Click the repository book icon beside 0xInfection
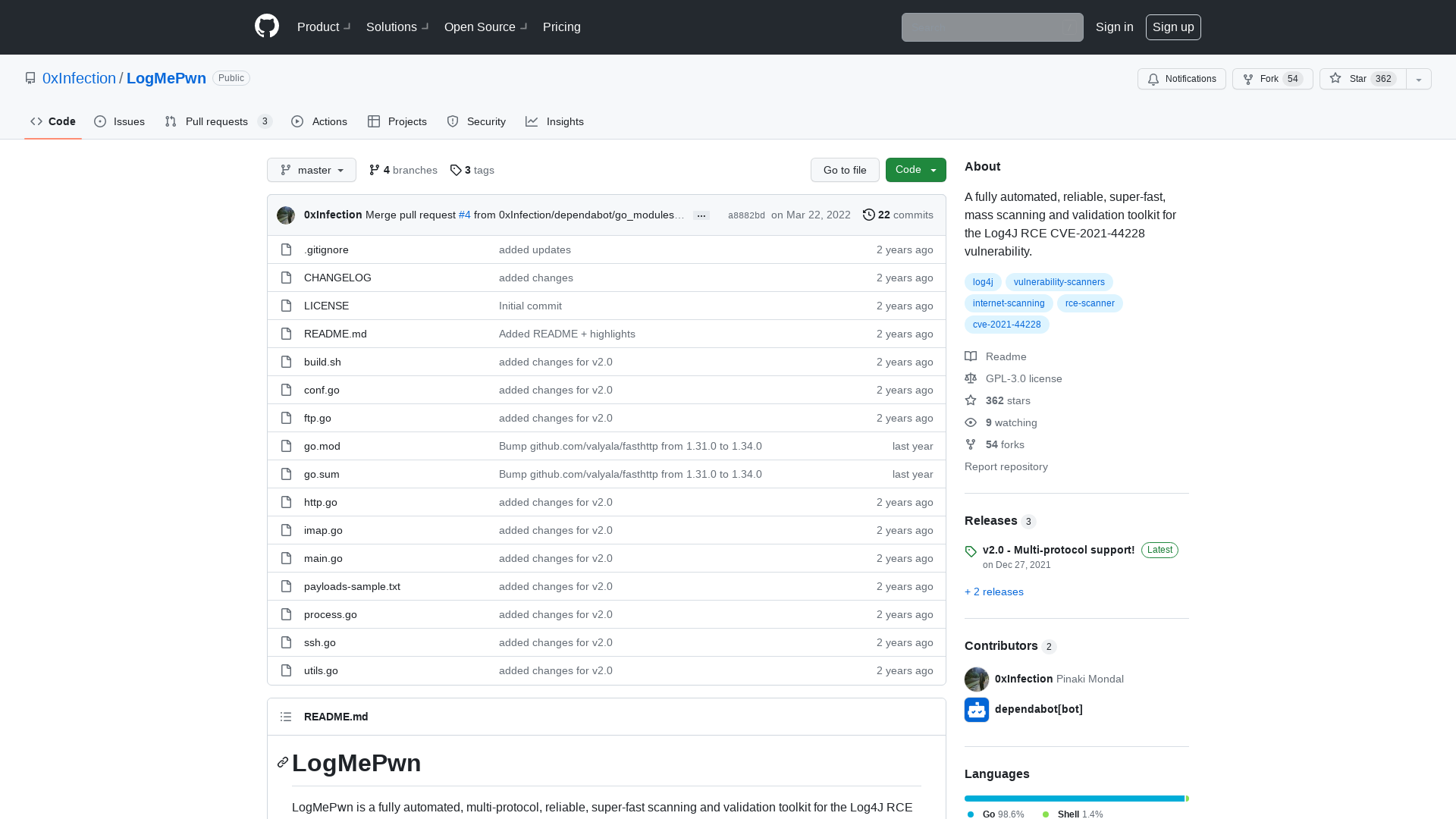This screenshot has height=819, width=1456. (30, 78)
